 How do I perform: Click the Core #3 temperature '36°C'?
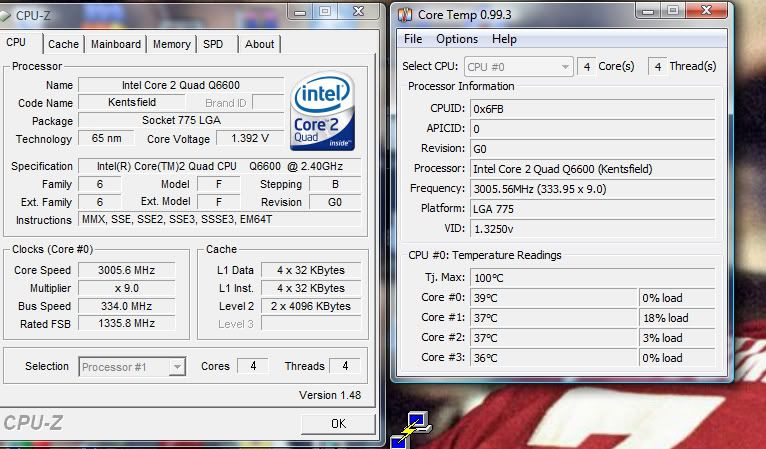click(x=554, y=358)
